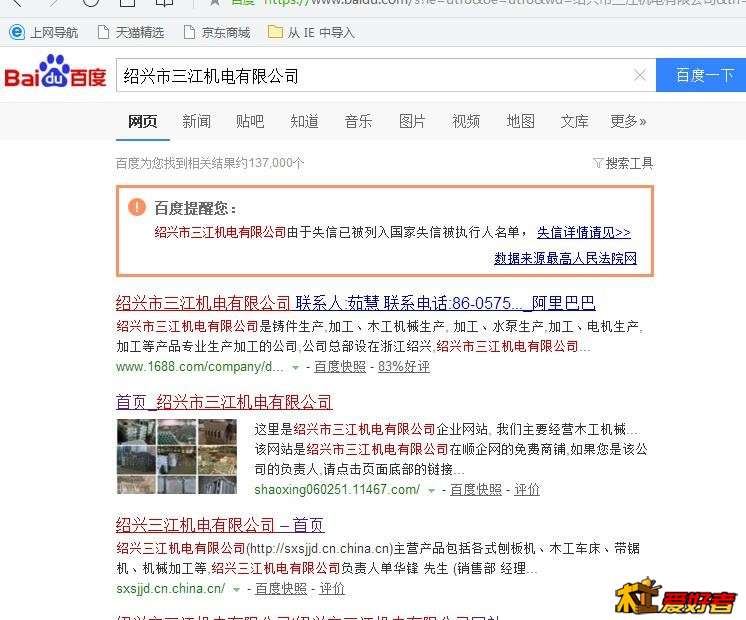Click the shaoxing060251.11467.com URL text
The width and height of the screenshot is (746, 620).
(x=337, y=490)
